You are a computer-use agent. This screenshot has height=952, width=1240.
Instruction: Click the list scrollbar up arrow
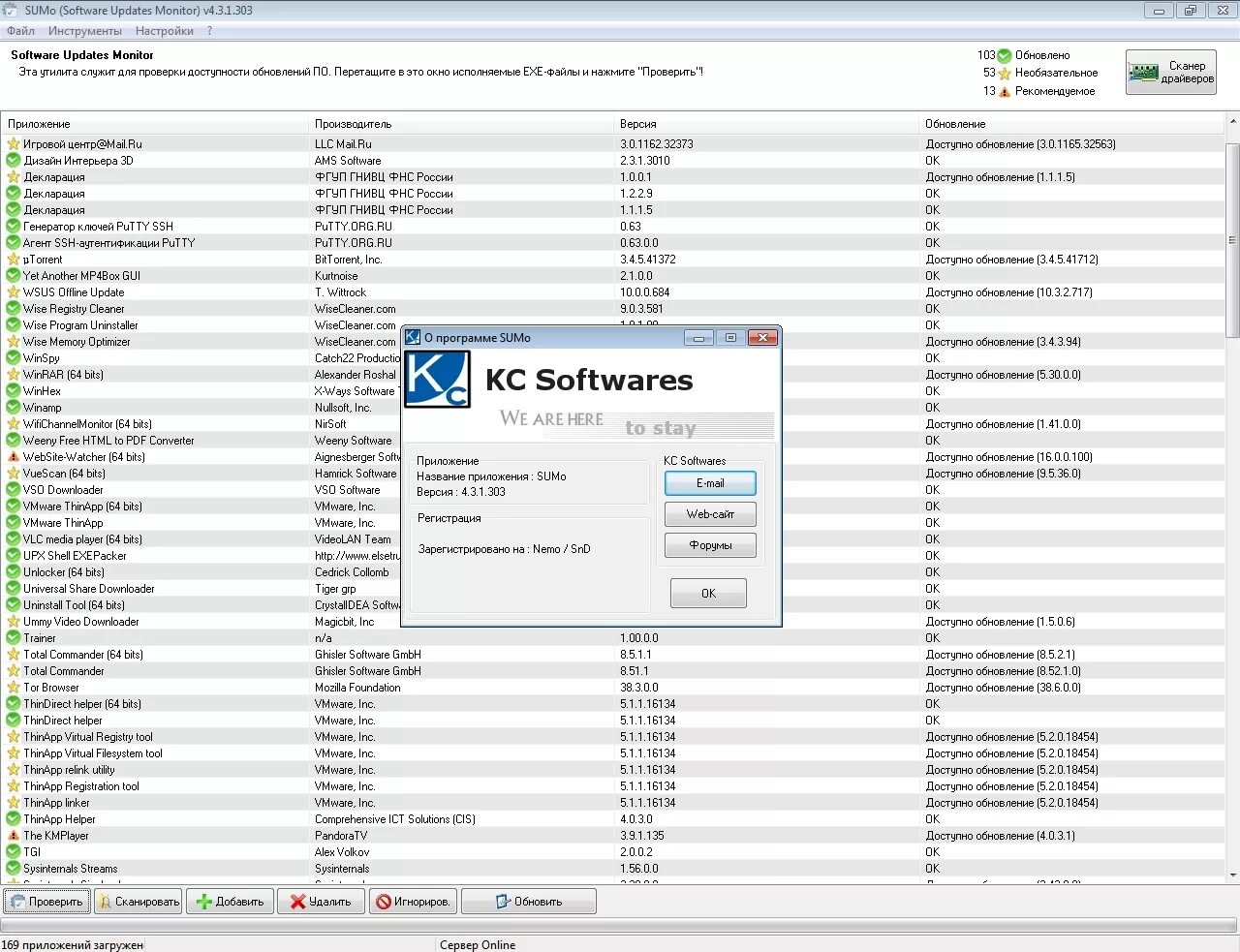(x=1232, y=122)
